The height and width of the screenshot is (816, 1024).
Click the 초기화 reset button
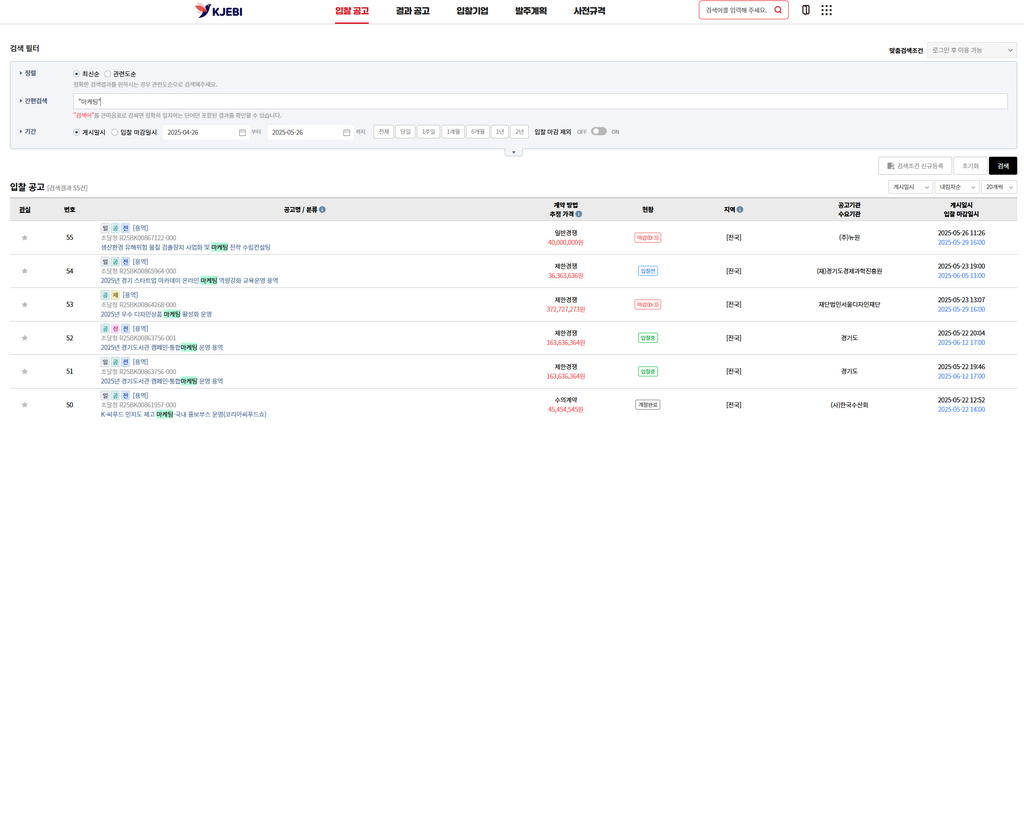pyautogui.click(x=970, y=166)
